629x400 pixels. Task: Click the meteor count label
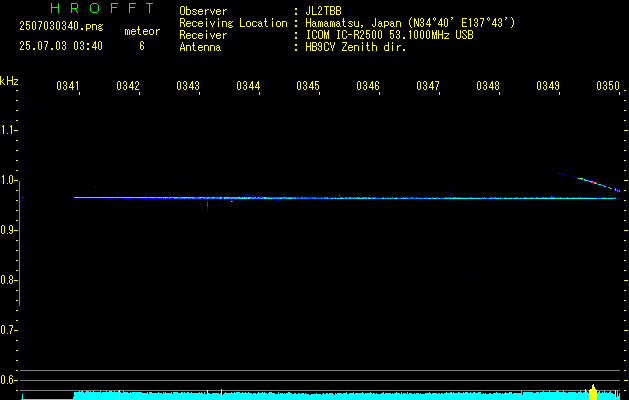[142, 31]
